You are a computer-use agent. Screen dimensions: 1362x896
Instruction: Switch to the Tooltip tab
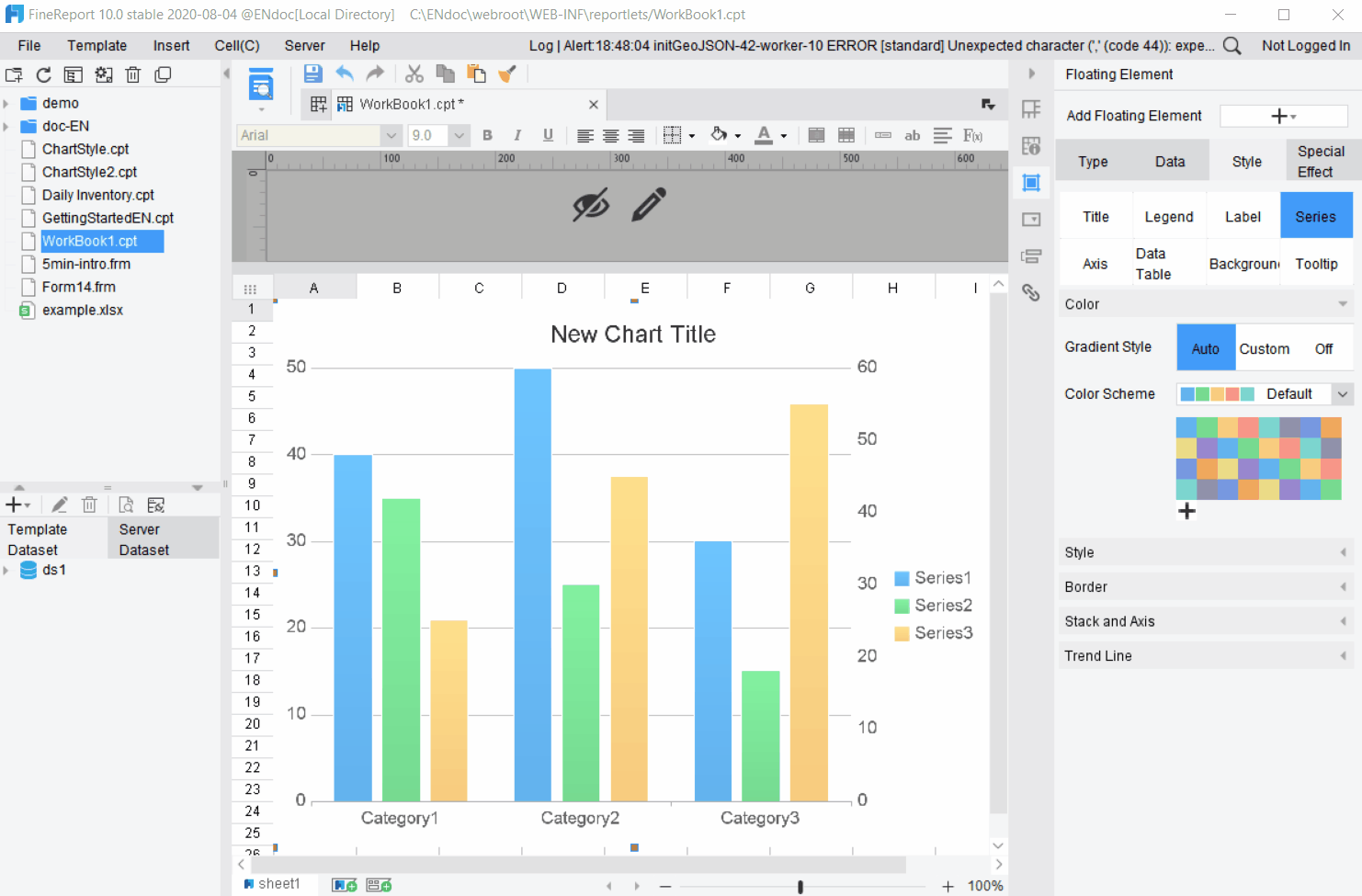pyautogui.click(x=1316, y=264)
